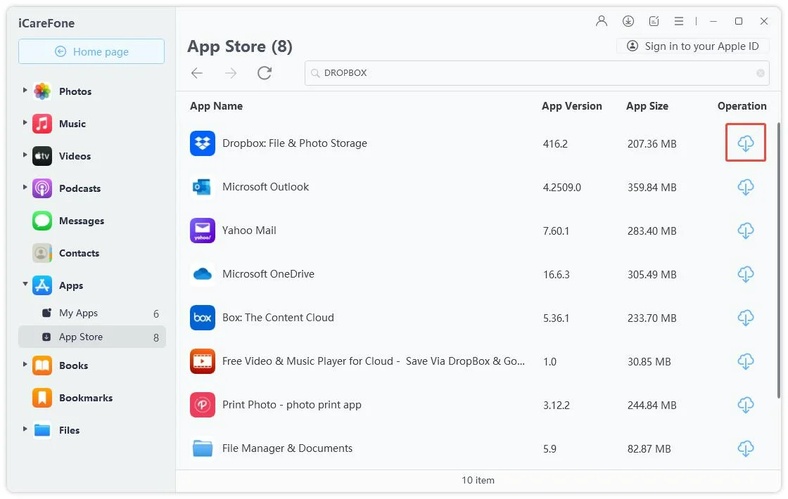788x499 pixels.
Task: Click the Free Video & Music Player icon
Action: tap(203, 361)
